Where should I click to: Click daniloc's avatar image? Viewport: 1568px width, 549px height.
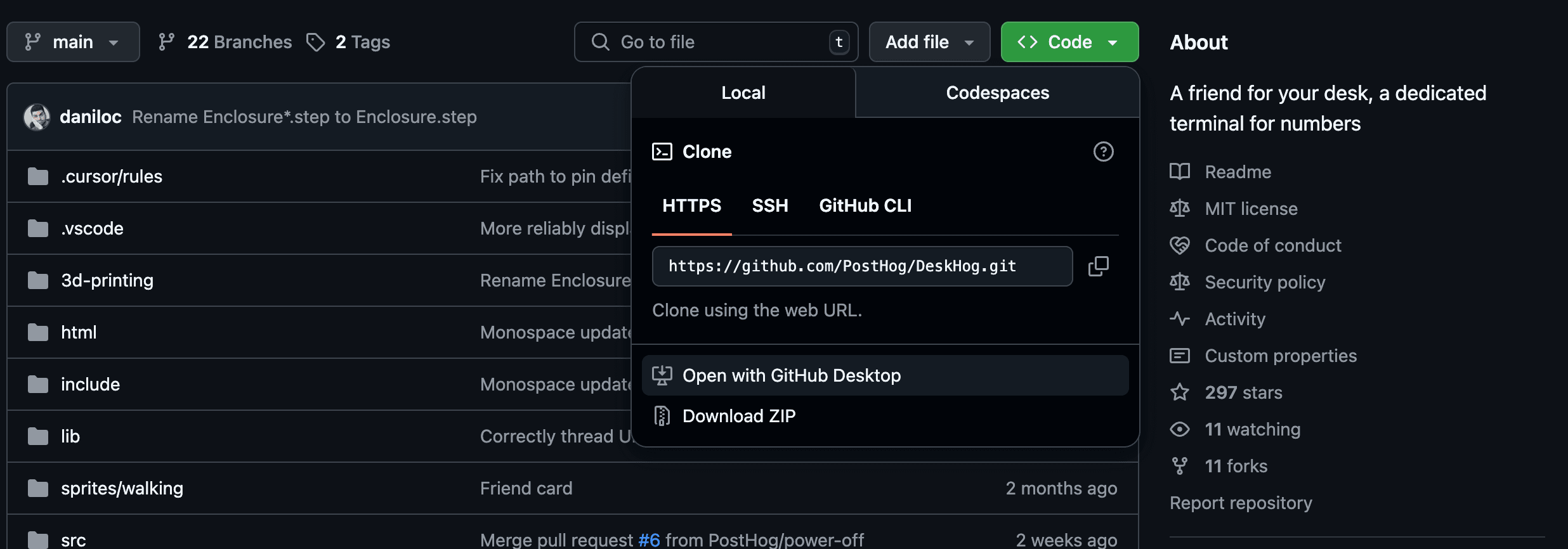pos(37,117)
